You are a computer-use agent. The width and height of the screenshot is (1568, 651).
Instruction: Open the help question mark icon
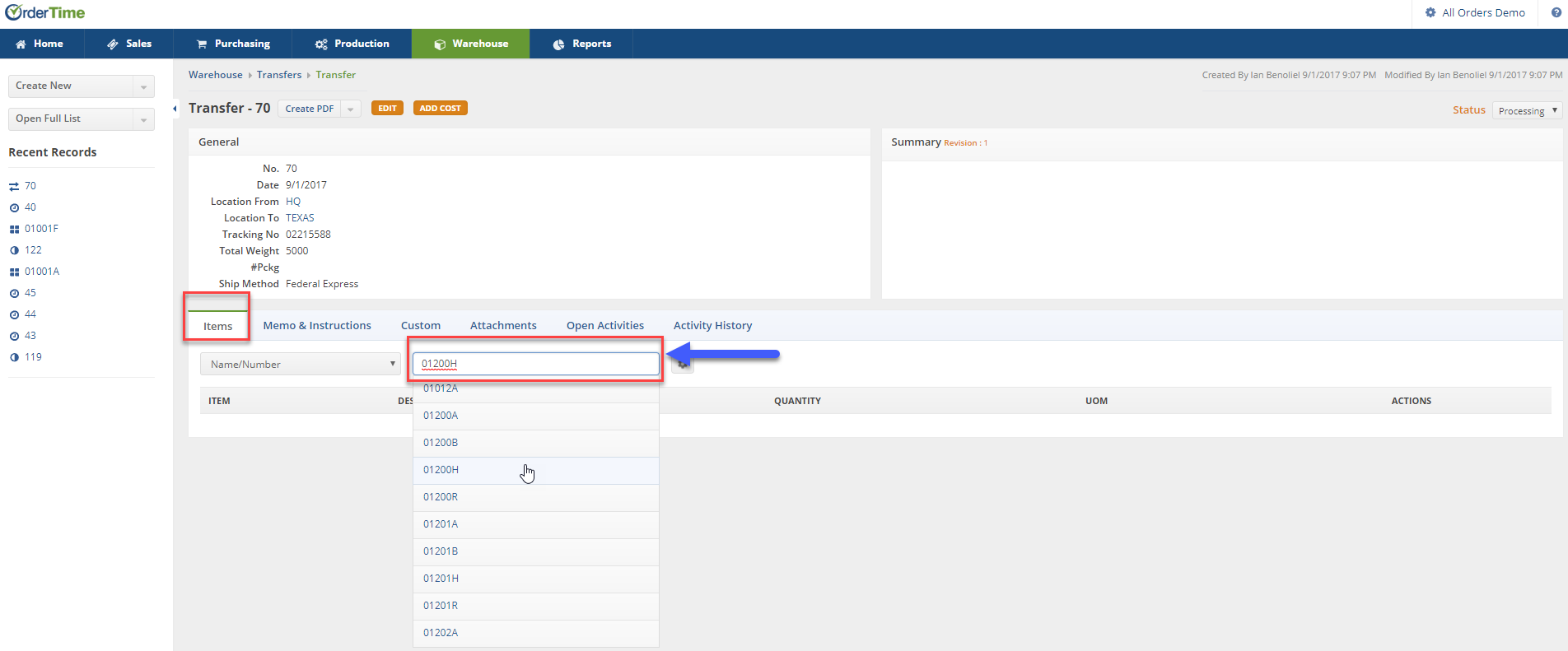pyautogui.click(x=1556, y=12)
